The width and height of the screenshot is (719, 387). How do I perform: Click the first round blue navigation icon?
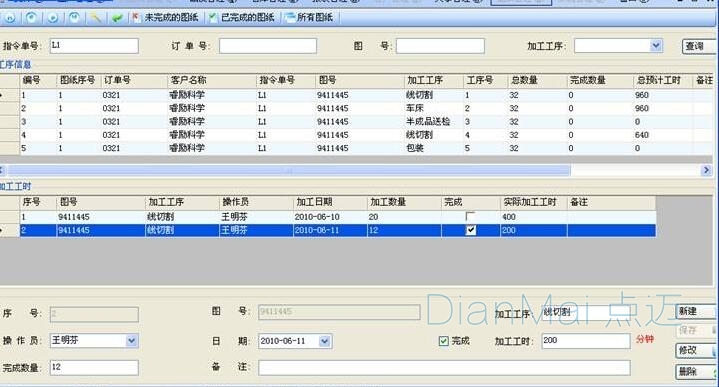point(10,18)
